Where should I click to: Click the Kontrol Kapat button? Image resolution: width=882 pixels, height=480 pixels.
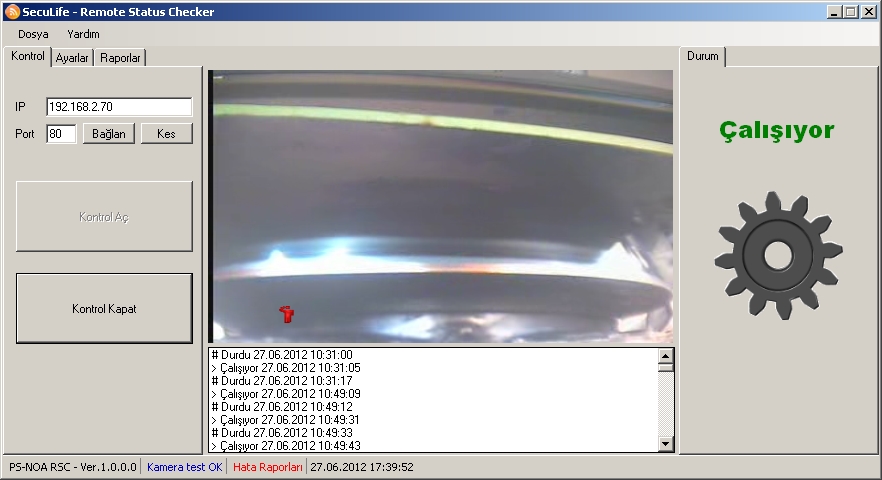104,309
